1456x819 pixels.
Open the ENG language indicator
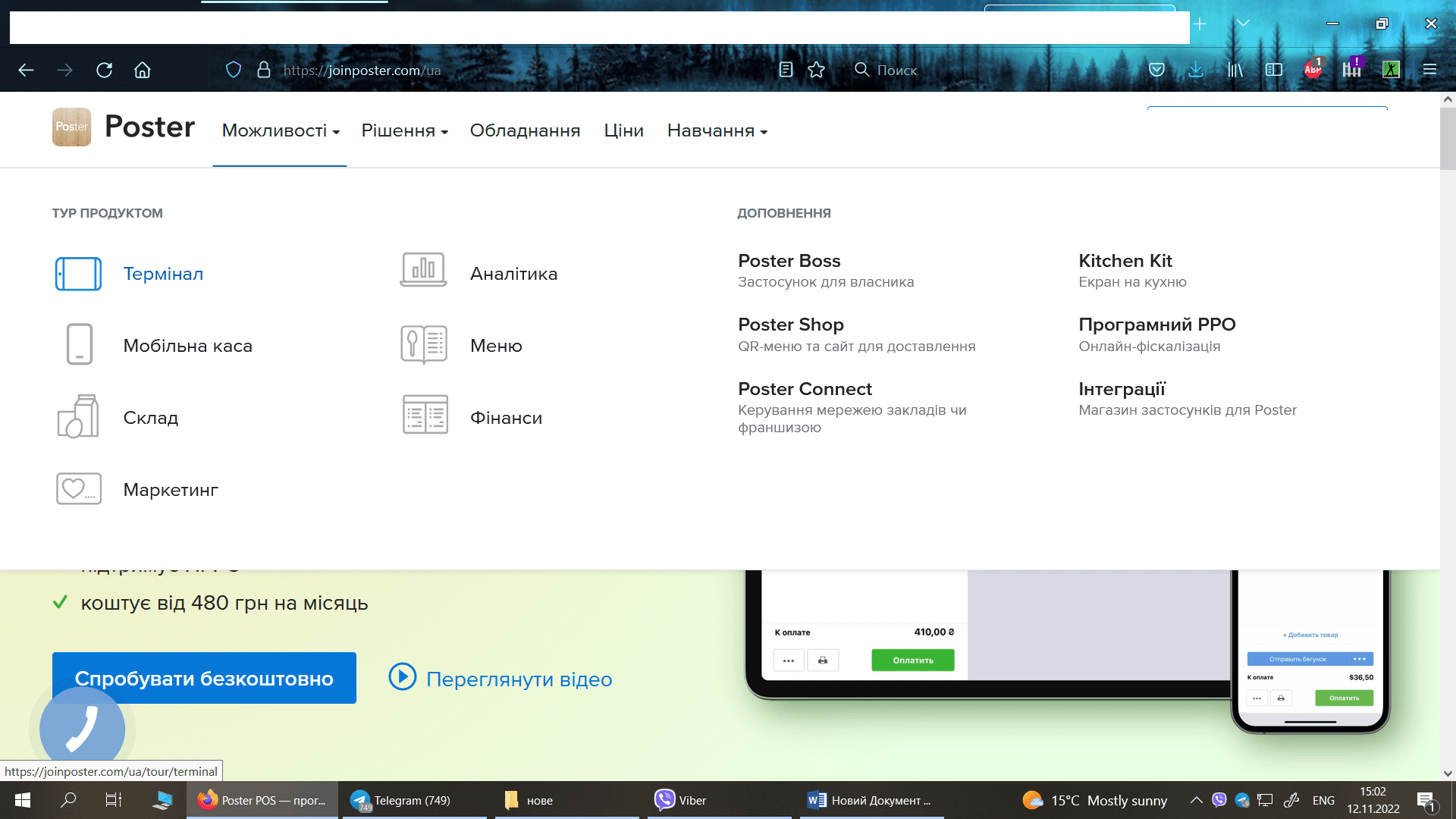click(x=1323, y=800)
